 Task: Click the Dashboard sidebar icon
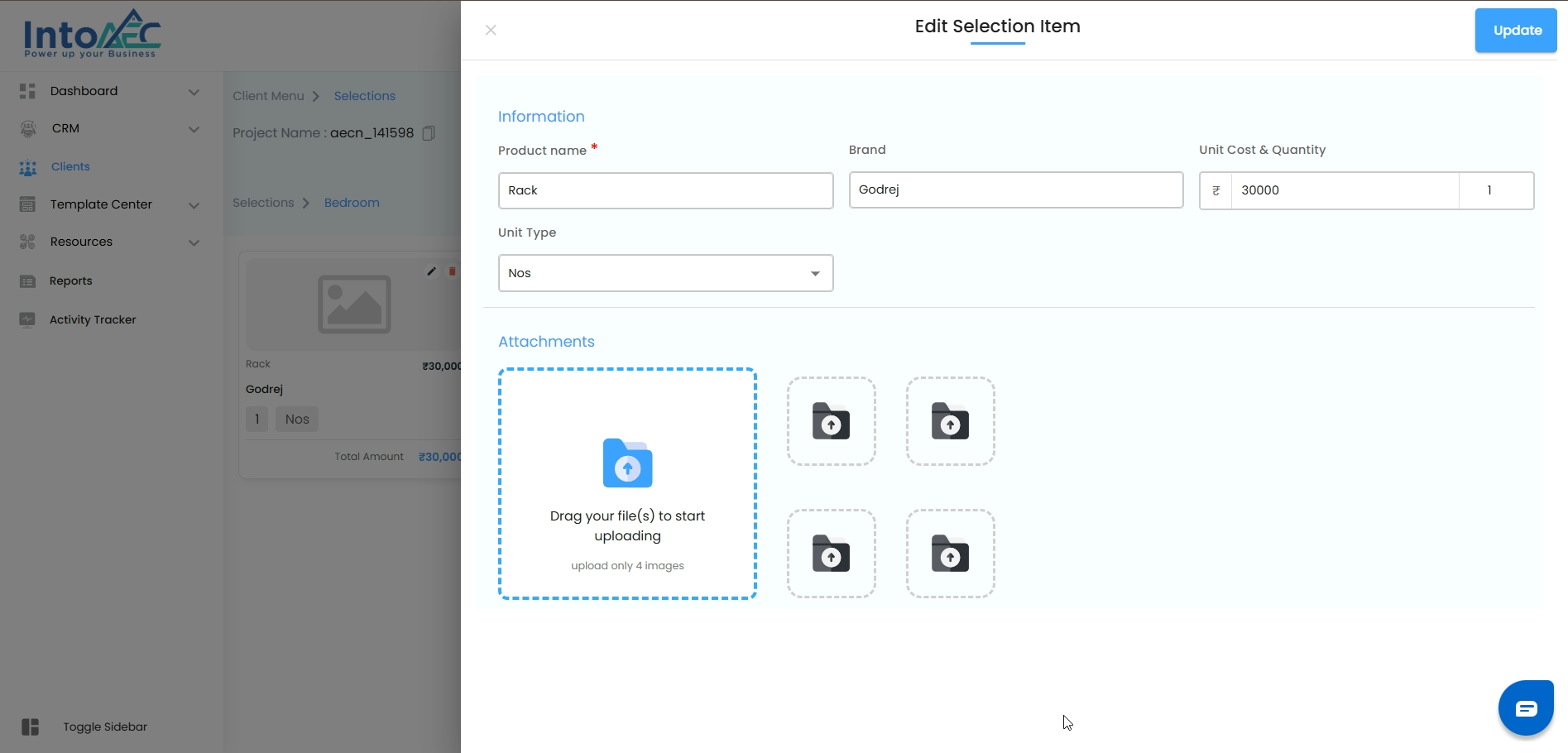coord(27,91)
